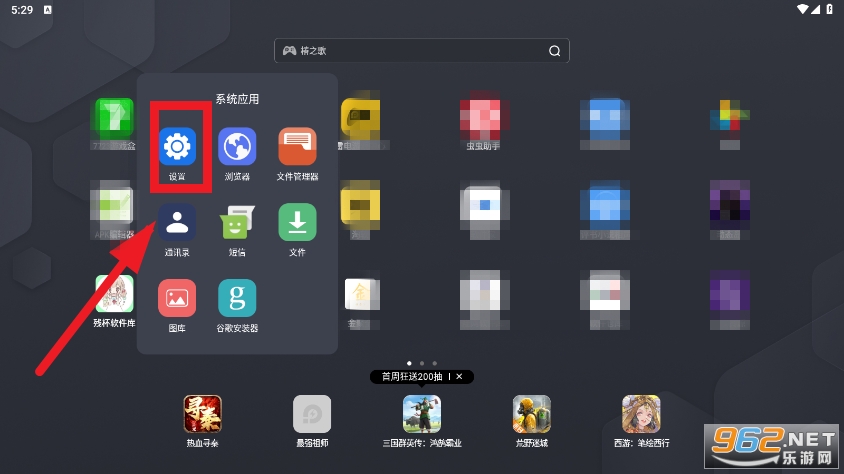Viewport: 844px width, 474px height.
Task: Open the 短信 messaging app
Action: coord(237,222)
